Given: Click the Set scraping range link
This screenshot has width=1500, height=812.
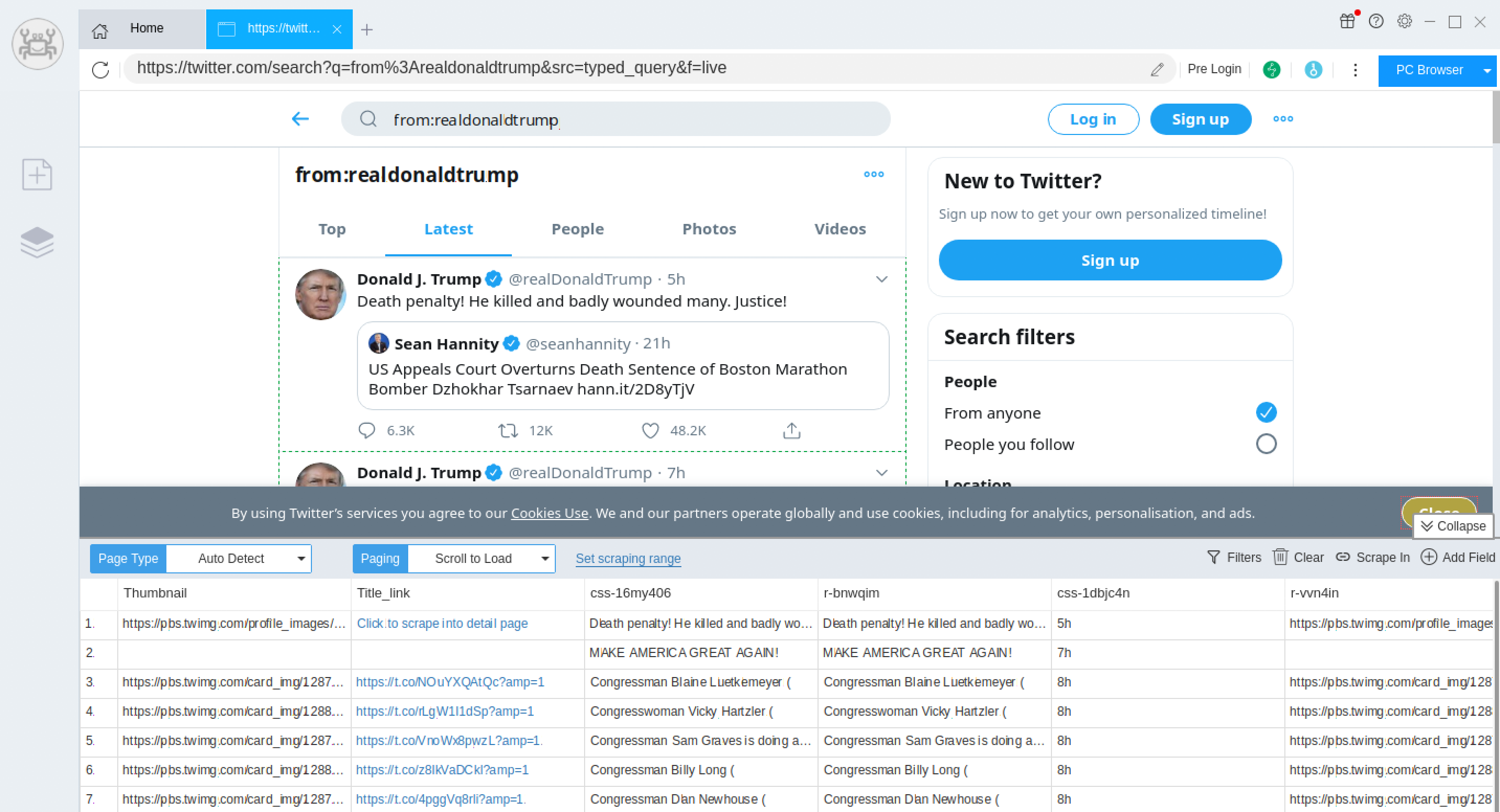Looking at the screenshot, I should point(628,558).
